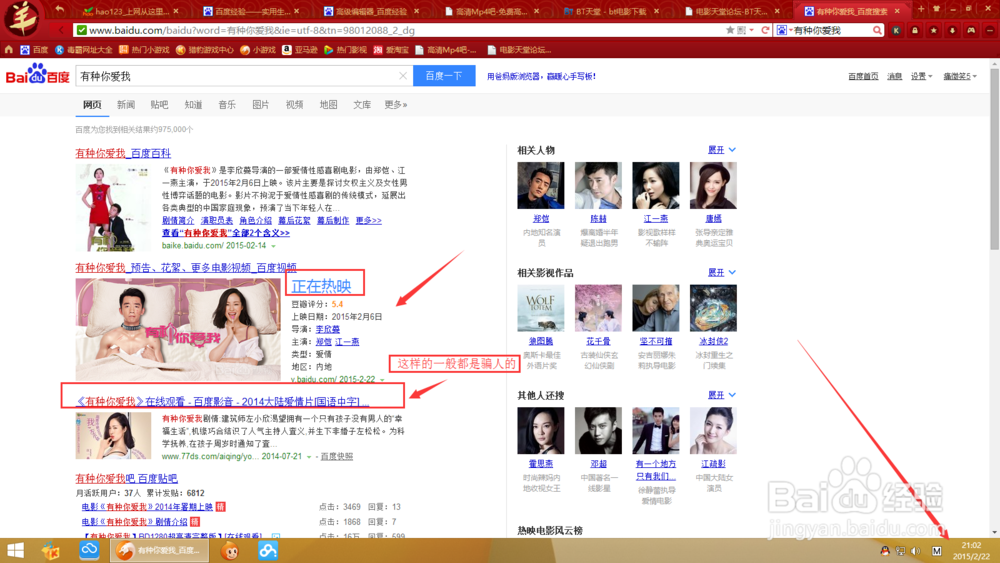Screen dimensions: 1000x563
Task: Click the QQ penguin tray icon
Action: [885, 550]
